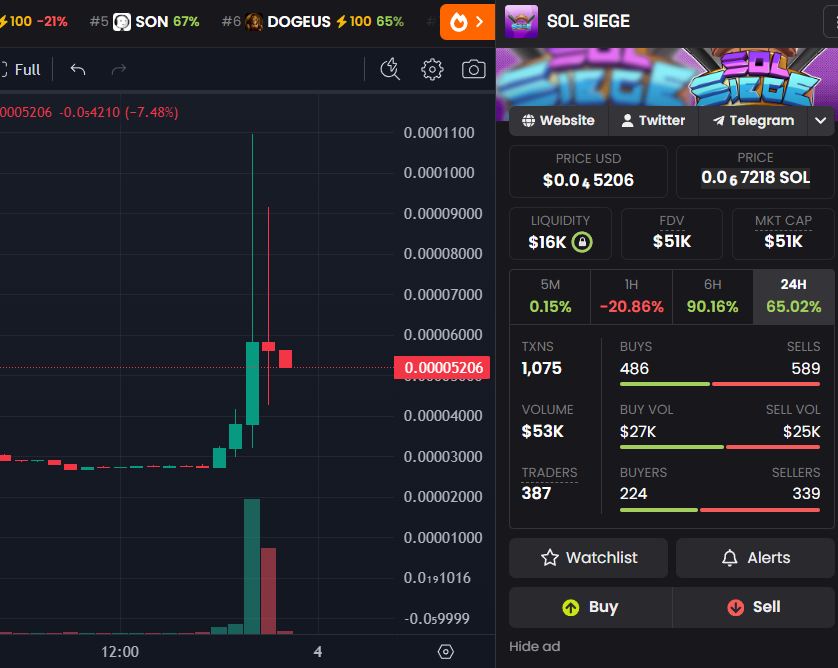Click the tall green candlestick
838x668 pixels.
(x=252, y=383)
